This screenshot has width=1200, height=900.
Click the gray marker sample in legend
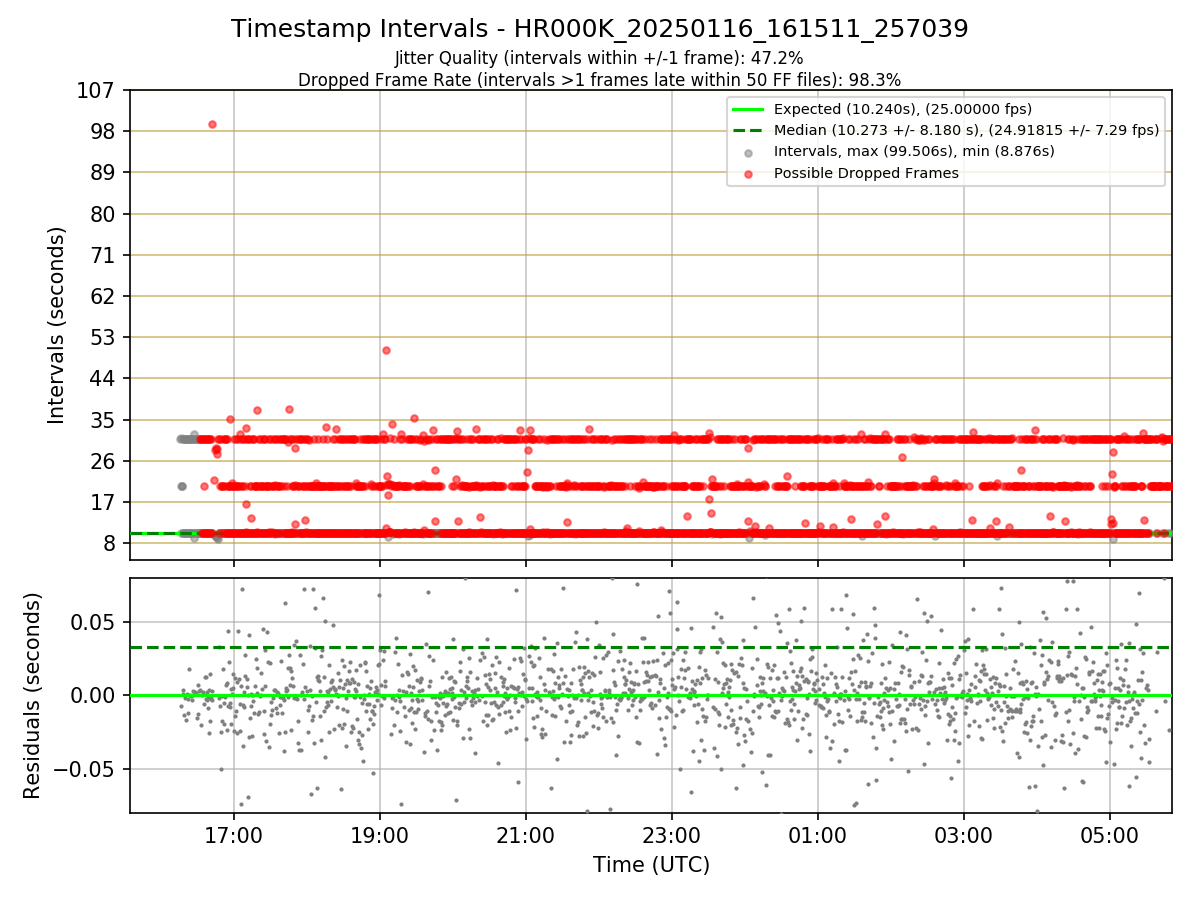click(749, 152)
